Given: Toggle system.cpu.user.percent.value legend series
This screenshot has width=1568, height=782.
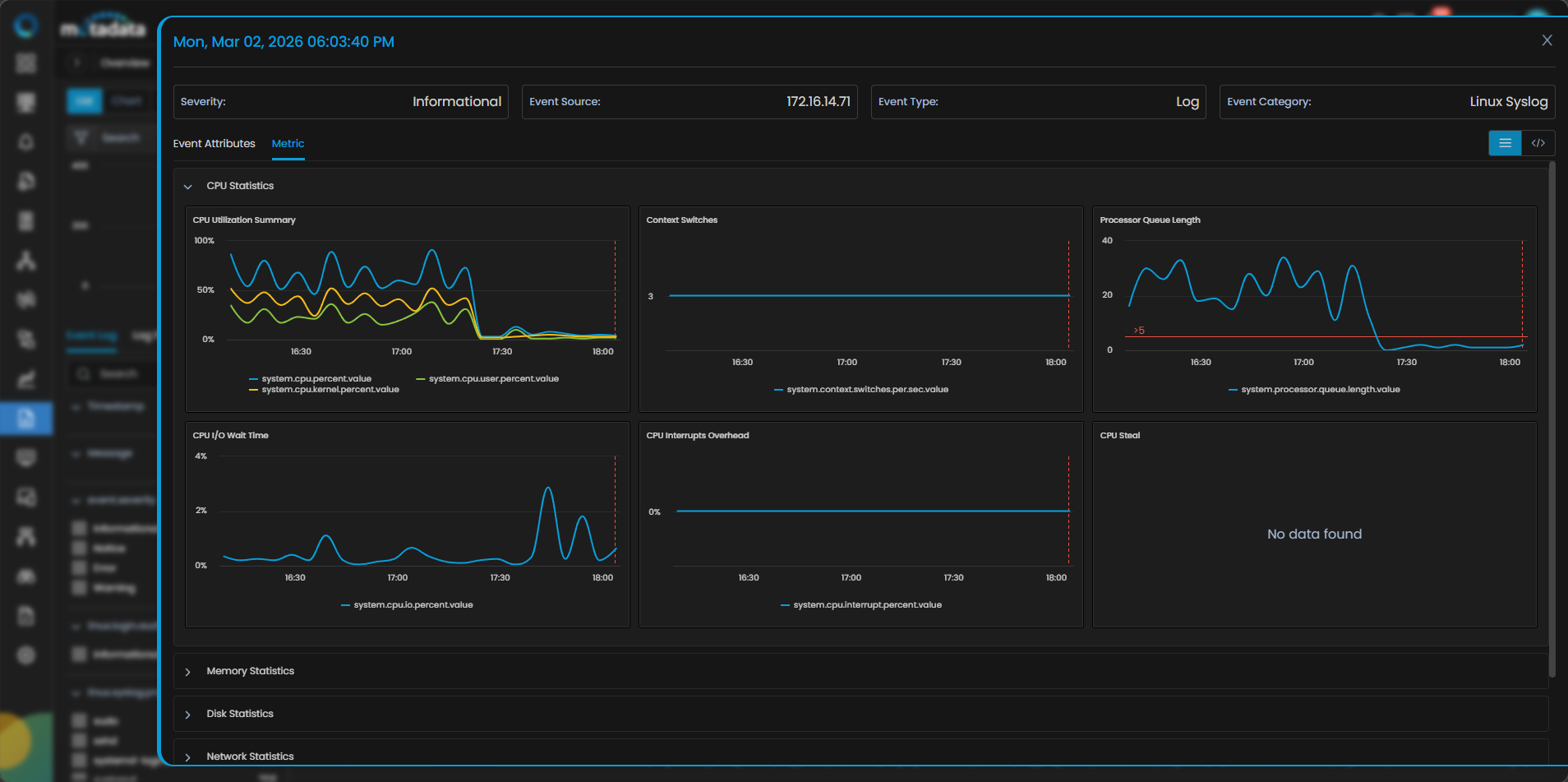Looking at the screenshot, I should pos(493,379).
